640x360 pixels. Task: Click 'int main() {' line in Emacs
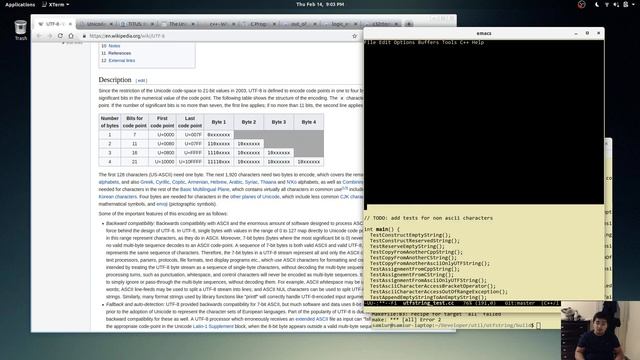(382, 229)
